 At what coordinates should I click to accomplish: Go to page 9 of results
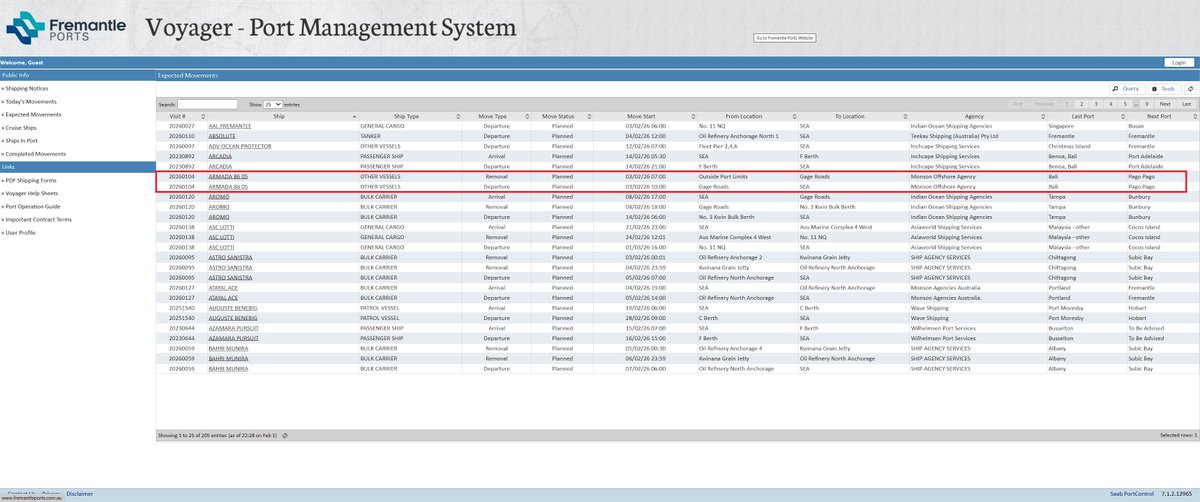point(1147,104)
